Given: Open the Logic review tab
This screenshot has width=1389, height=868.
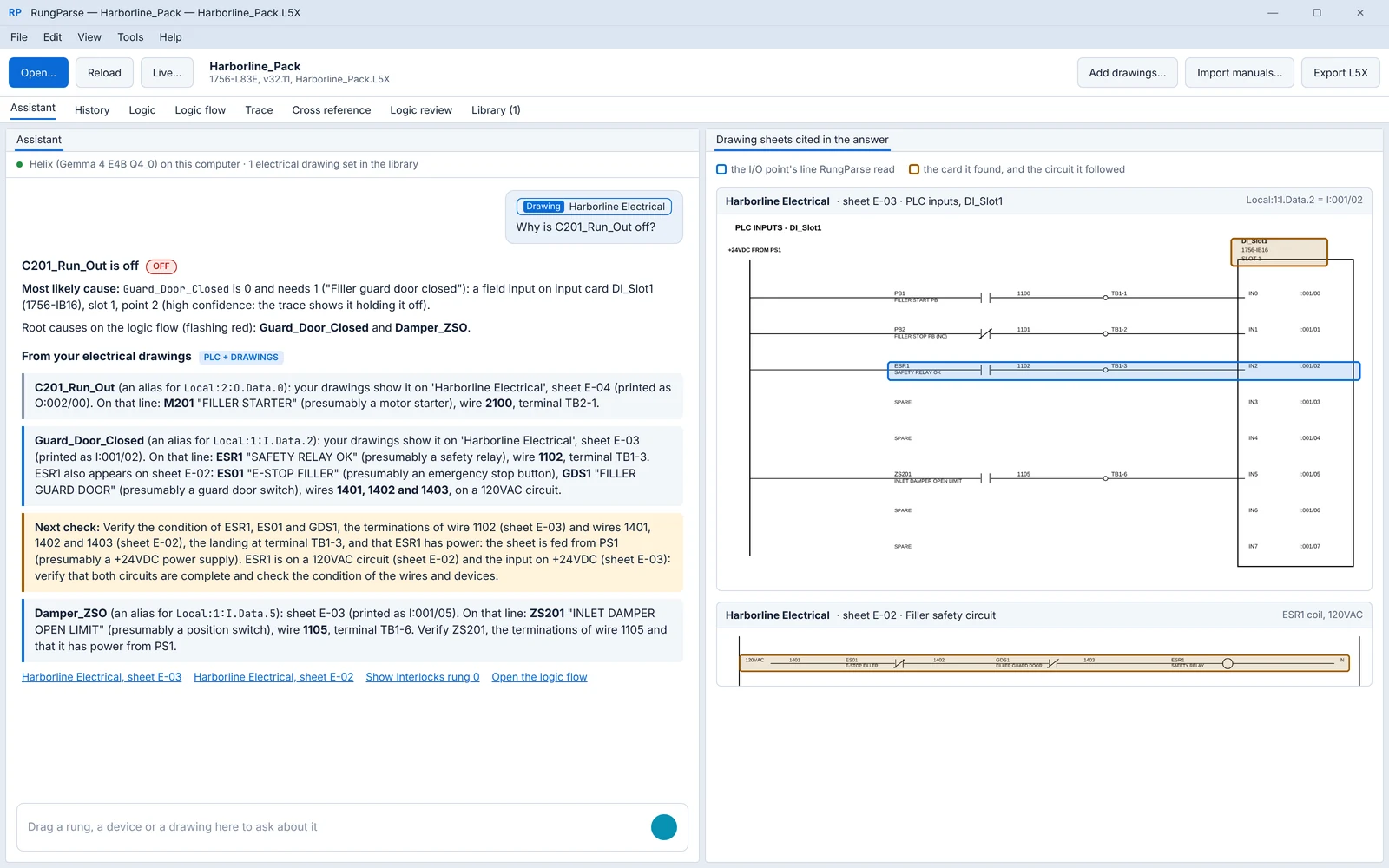Looking at the screenshot, I should click(421, 110).
